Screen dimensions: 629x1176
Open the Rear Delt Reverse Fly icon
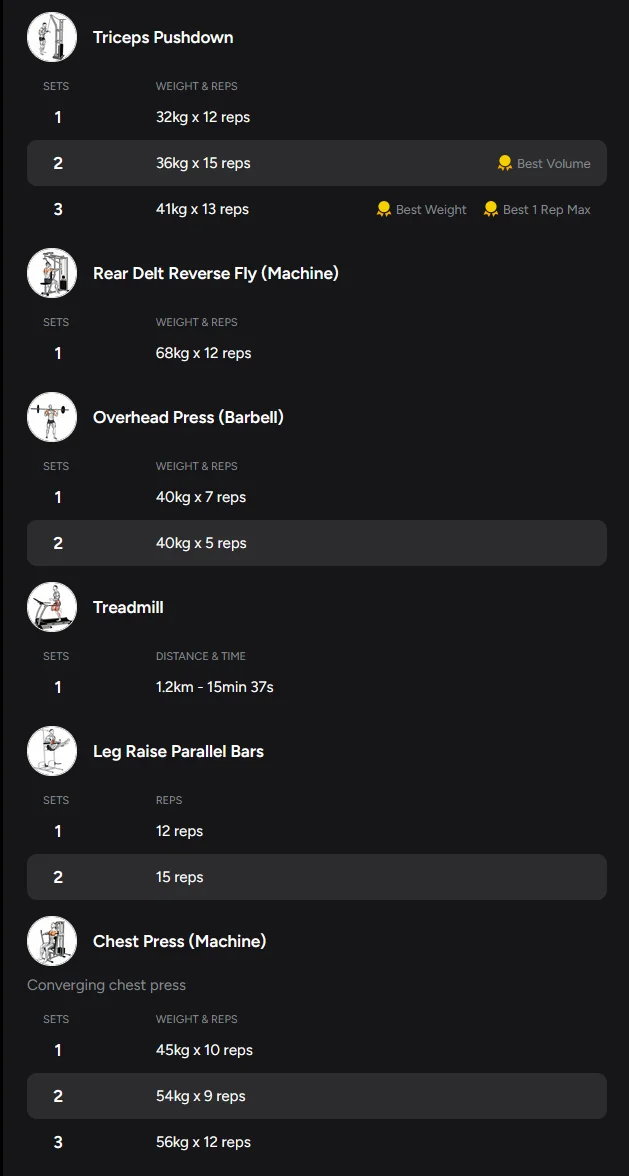[52, 273]
